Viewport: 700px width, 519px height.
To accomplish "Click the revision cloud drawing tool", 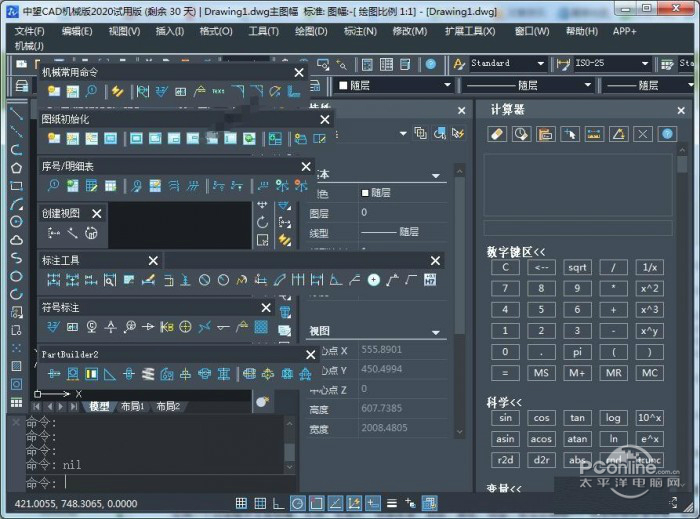I will [x=16, y=240].
